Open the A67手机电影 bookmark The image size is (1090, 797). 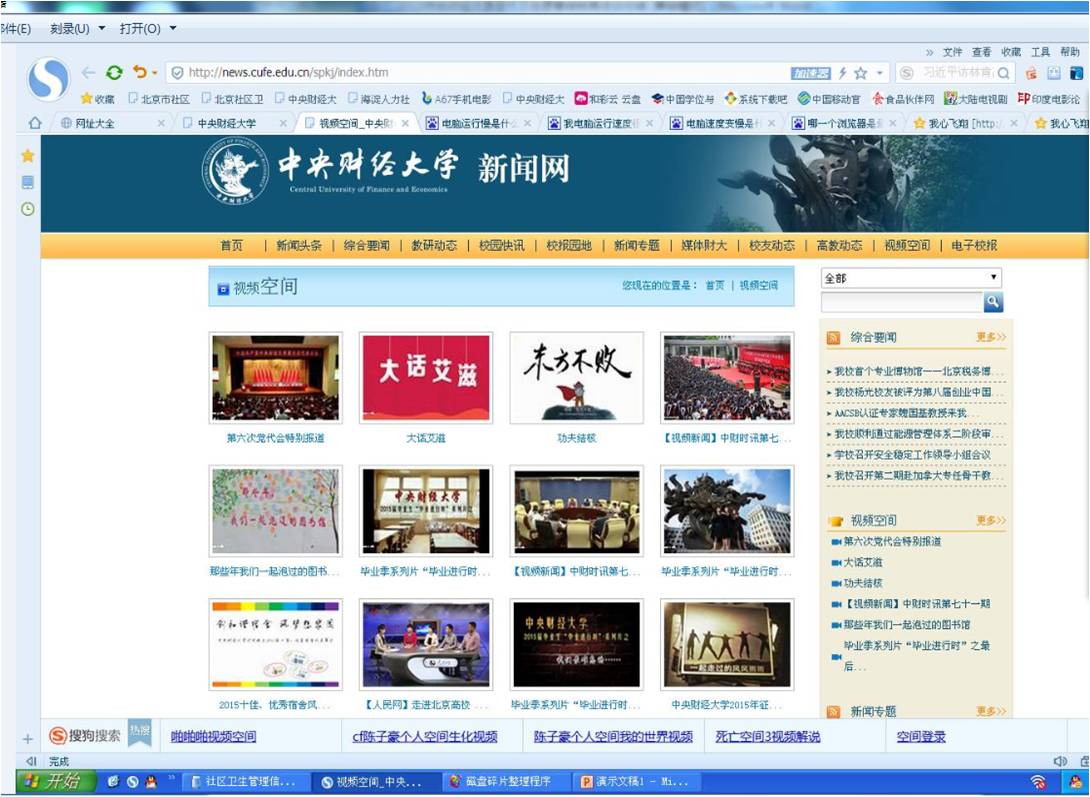click(x=457, y=99)
